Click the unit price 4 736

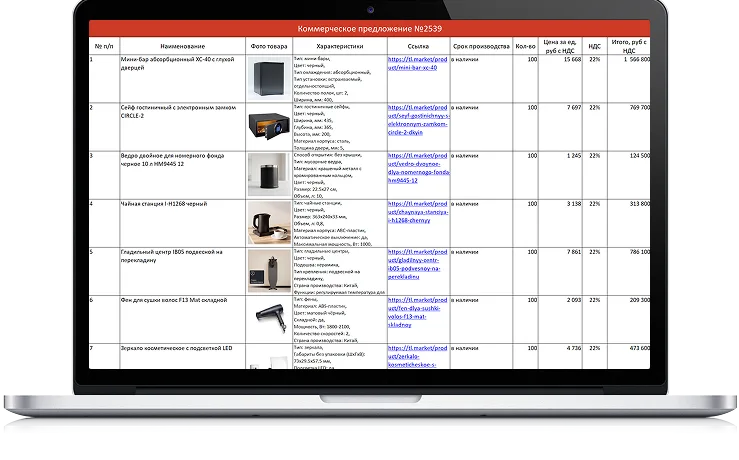click(574, 348)
